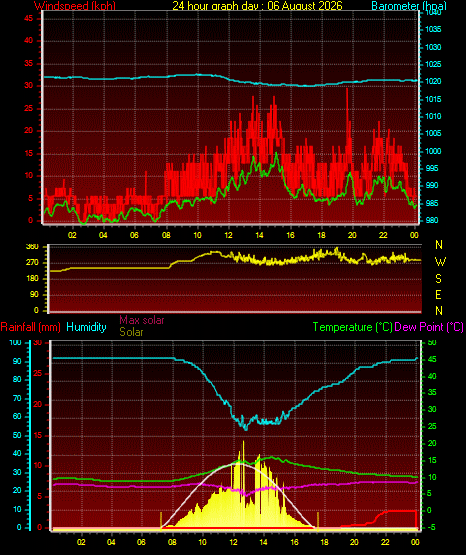Click the 12 hour label under the bottom chart
The image size is (466, 555).
click(x=233, y=542)
